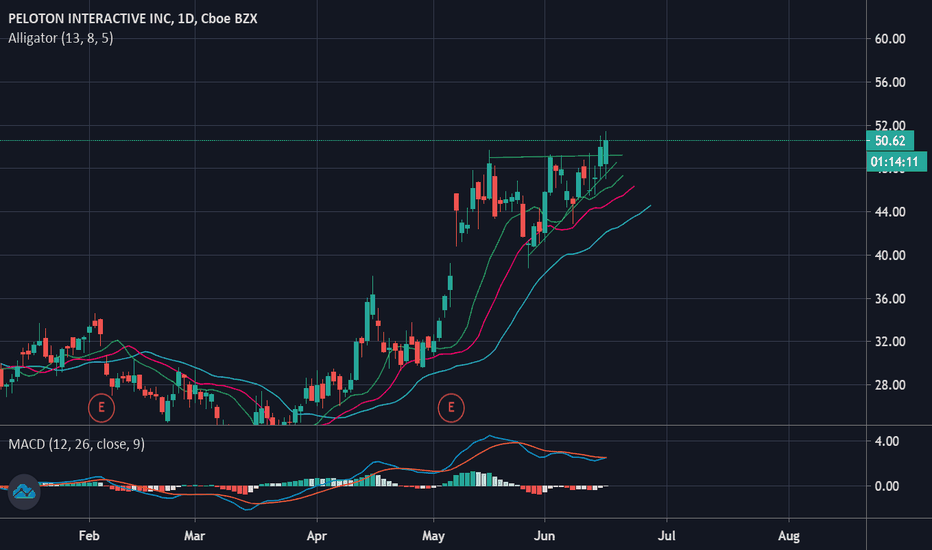Image resolution: width=932 pixels, height=550 pixels.
Task: Click the Aug date axis label
Action: point(789,536)
